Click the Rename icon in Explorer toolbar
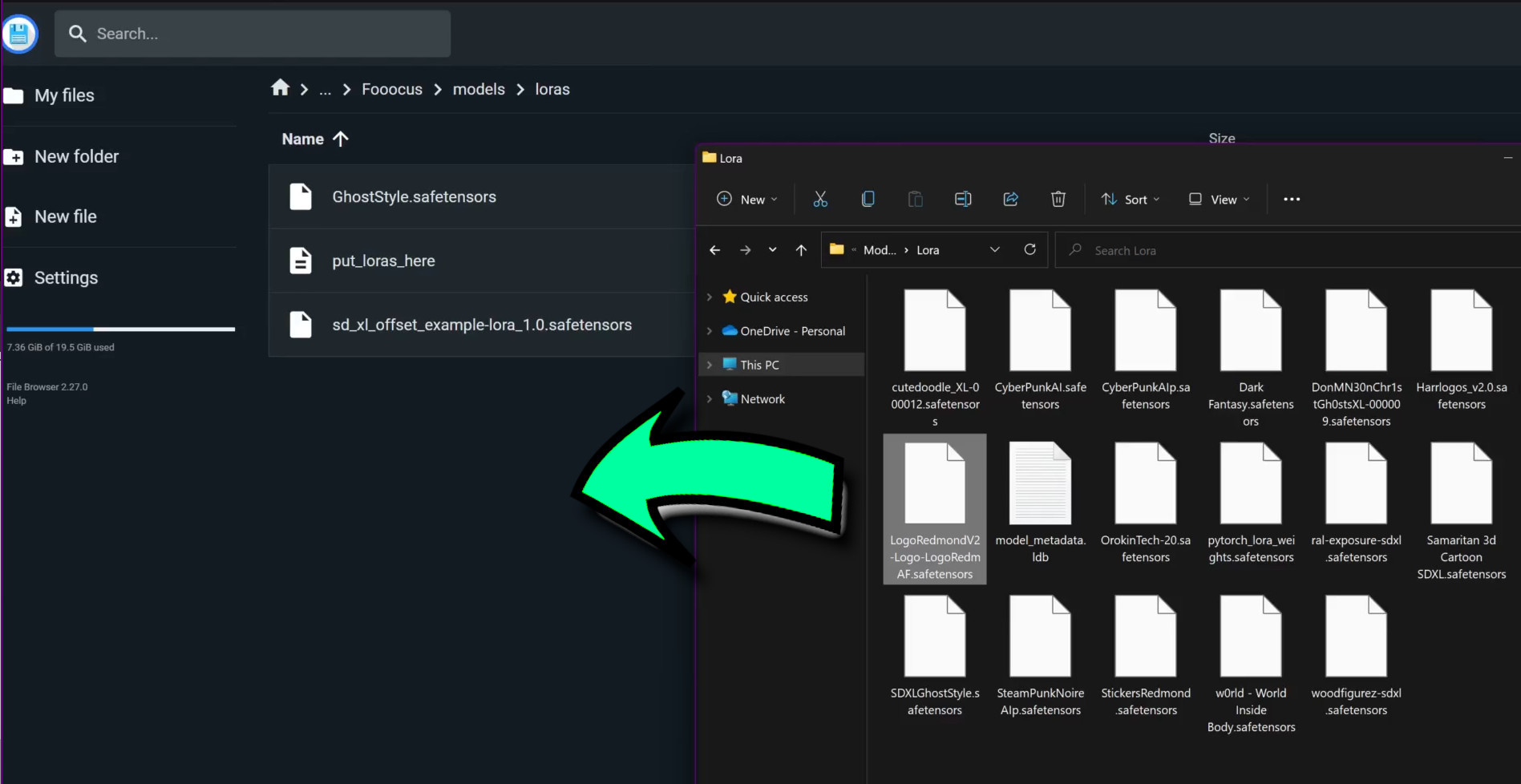 click(963, 199)
